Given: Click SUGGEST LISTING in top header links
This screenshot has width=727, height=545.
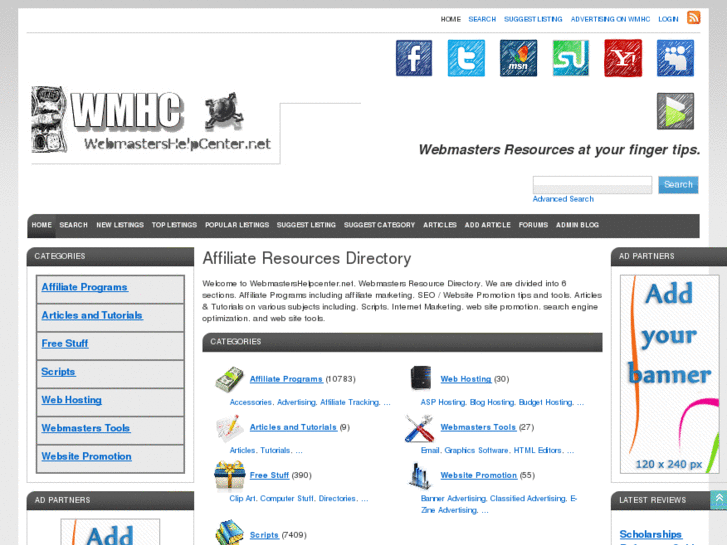Looking at the screenshot, I should [x=533, y=19].
